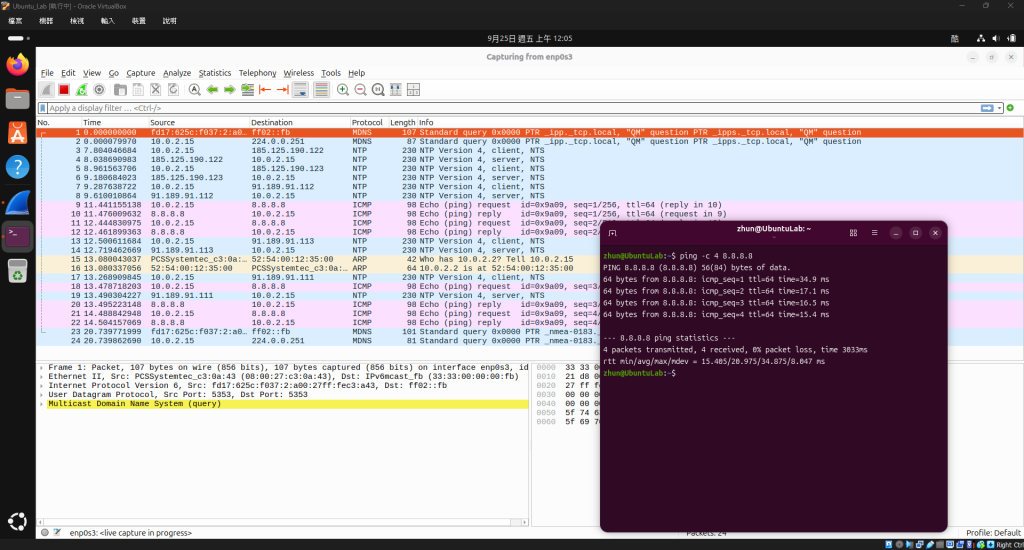Jump to first packet icon

tap(265, 89)
